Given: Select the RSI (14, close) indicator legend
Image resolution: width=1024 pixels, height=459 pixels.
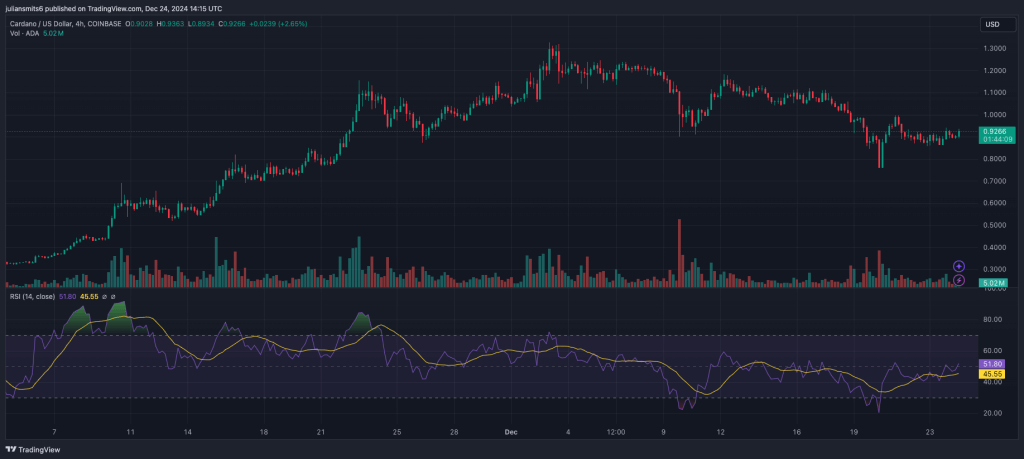Looking at the screenshot, I should click(x=32, y=296).
